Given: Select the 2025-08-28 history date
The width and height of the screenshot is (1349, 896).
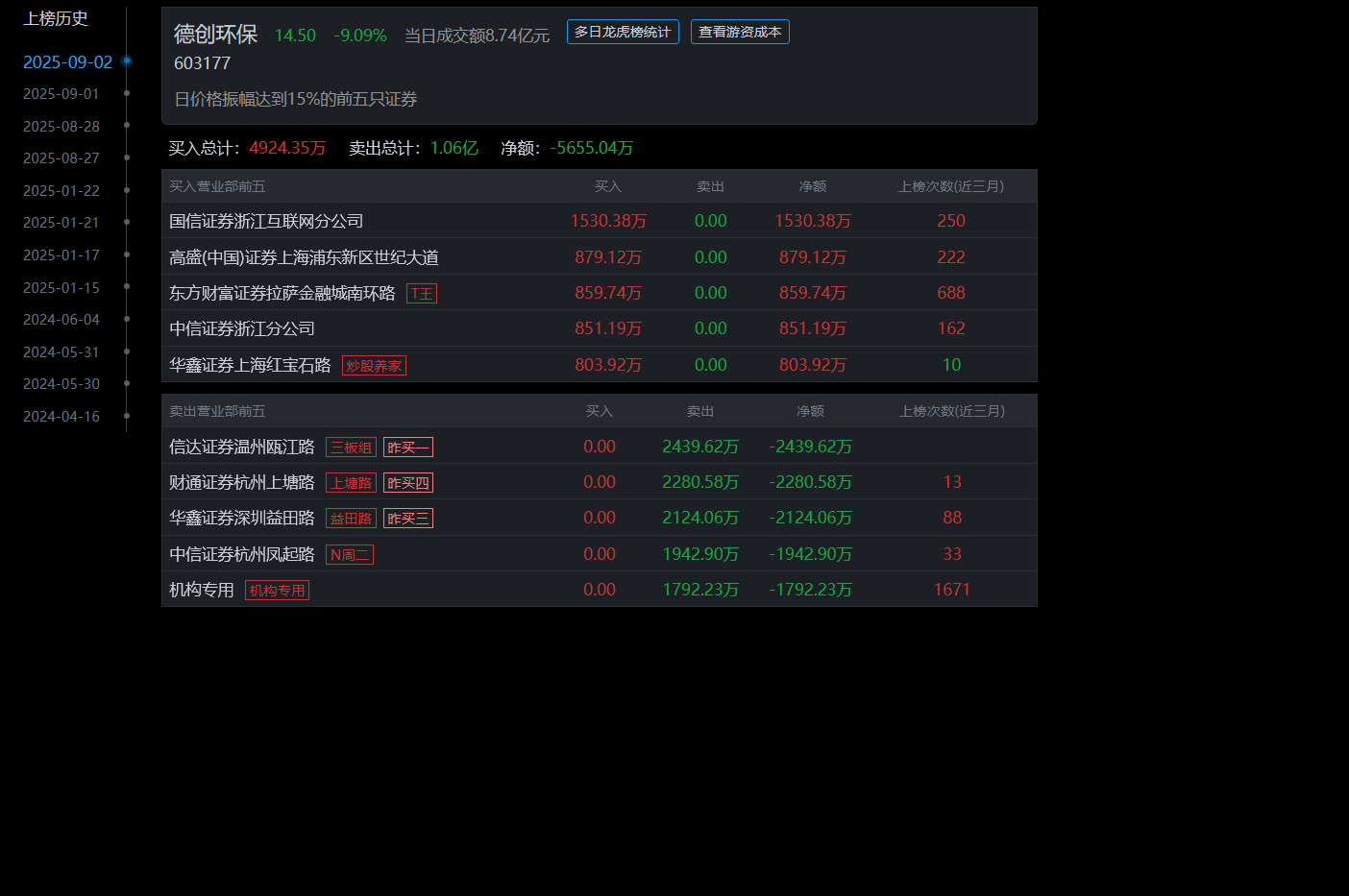Looking at the screenshot, I should [x=61, y=127].
